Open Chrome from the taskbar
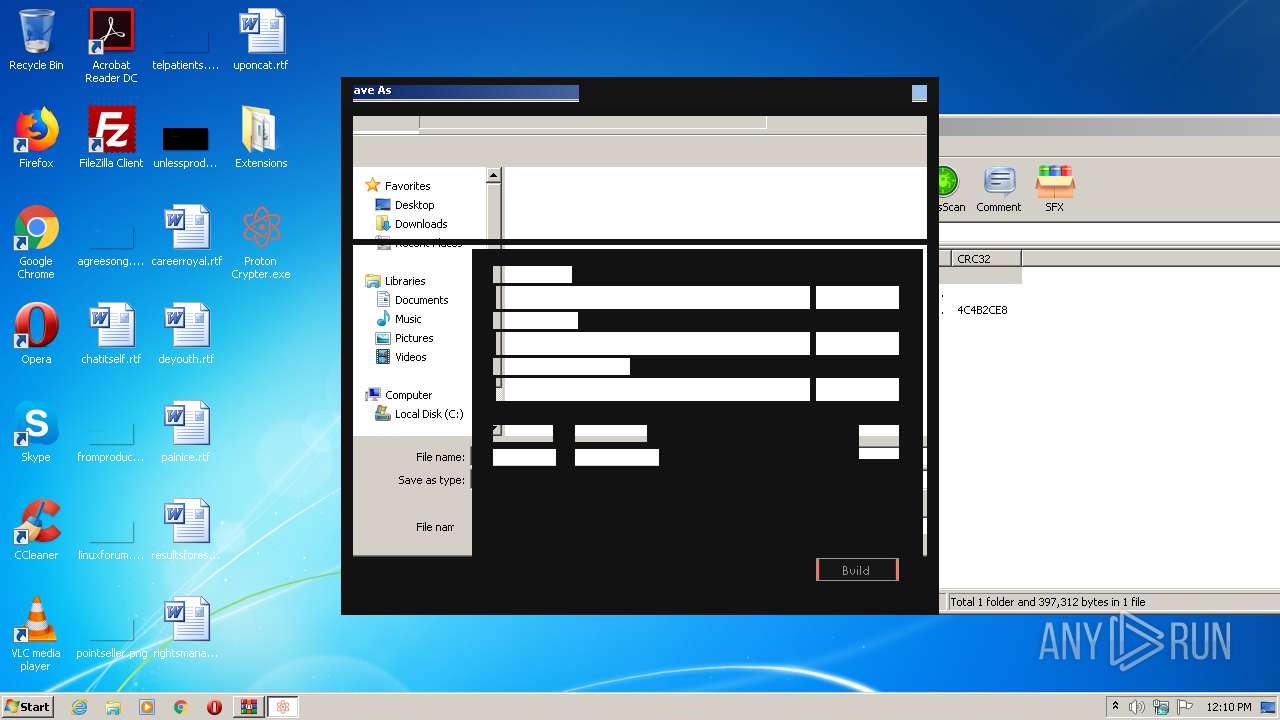This screenshot has height=720, width=1280. pyautogui.click(x=181, y=707)
